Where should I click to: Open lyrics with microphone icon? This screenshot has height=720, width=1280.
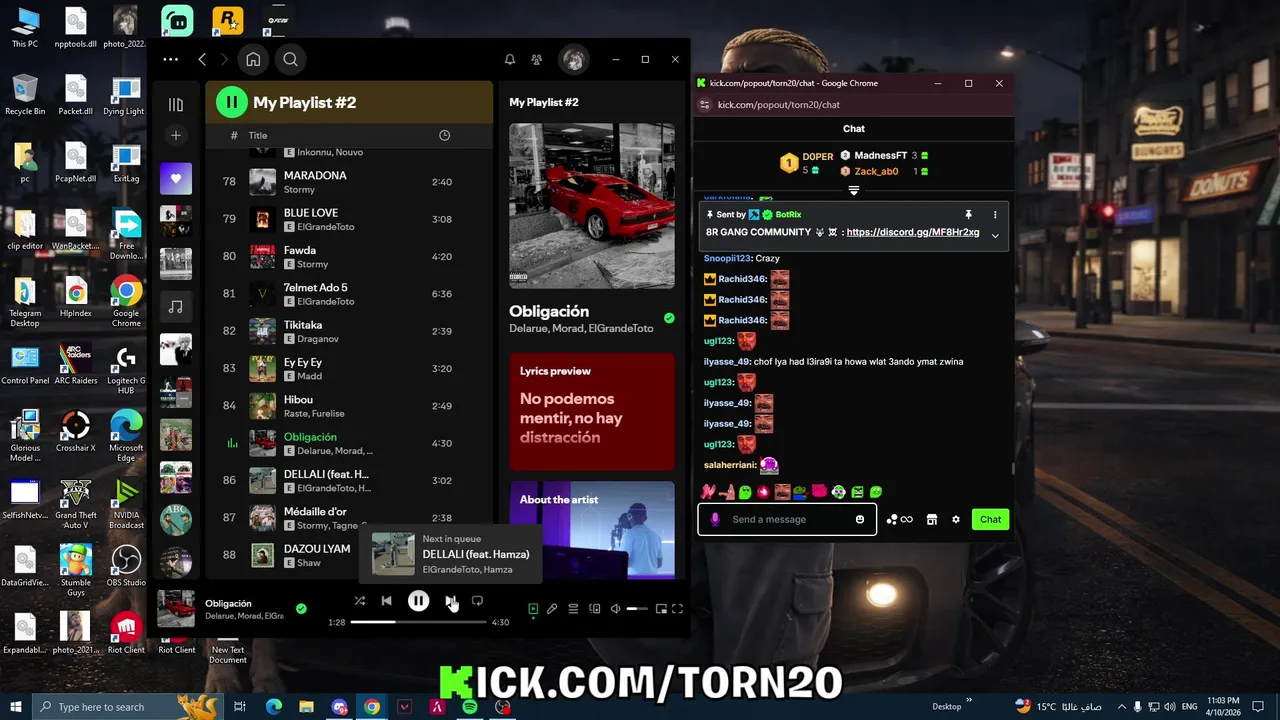pyautogui.click(x=552, y=609)
